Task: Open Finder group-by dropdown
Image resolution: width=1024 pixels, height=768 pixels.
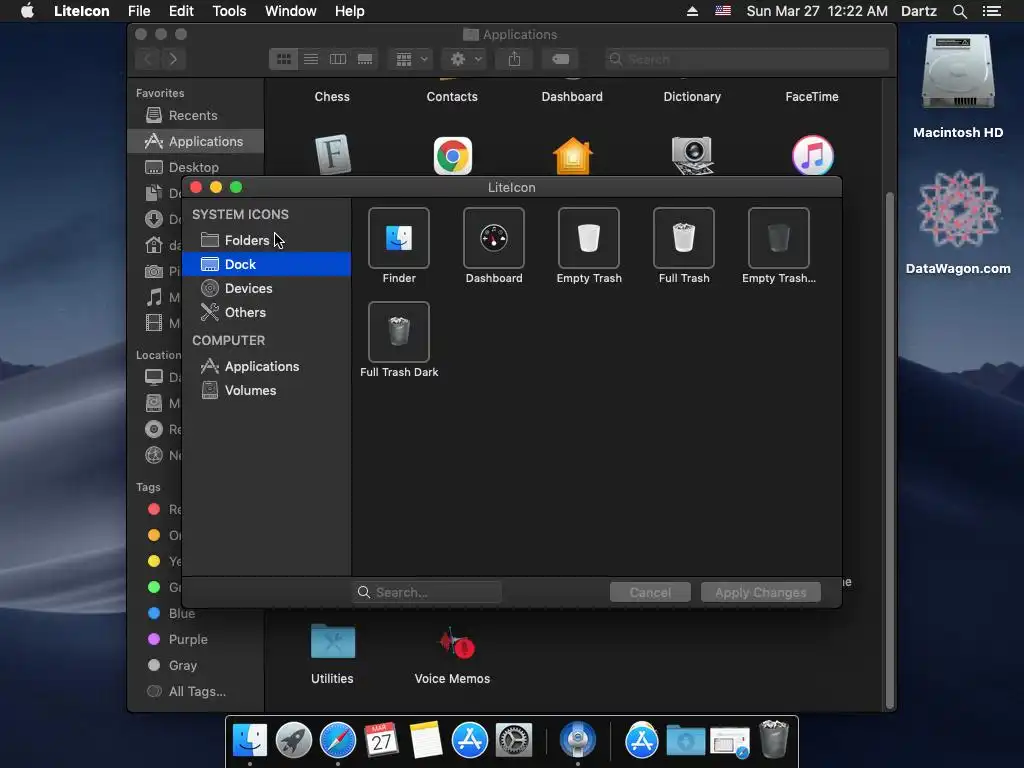Action: [x=411, y=59]
